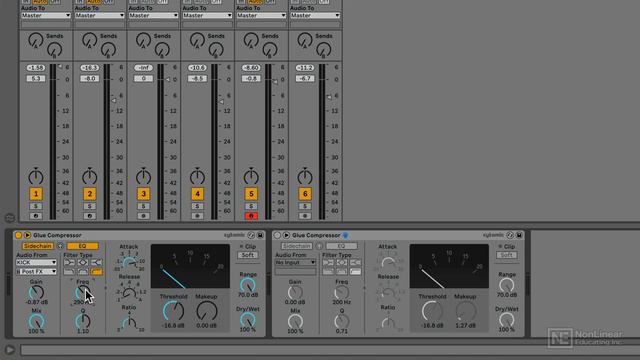Click the triangle toggle in second Glue Compressor title bar
Screen dimensions: 640x360
click(286, 235)
